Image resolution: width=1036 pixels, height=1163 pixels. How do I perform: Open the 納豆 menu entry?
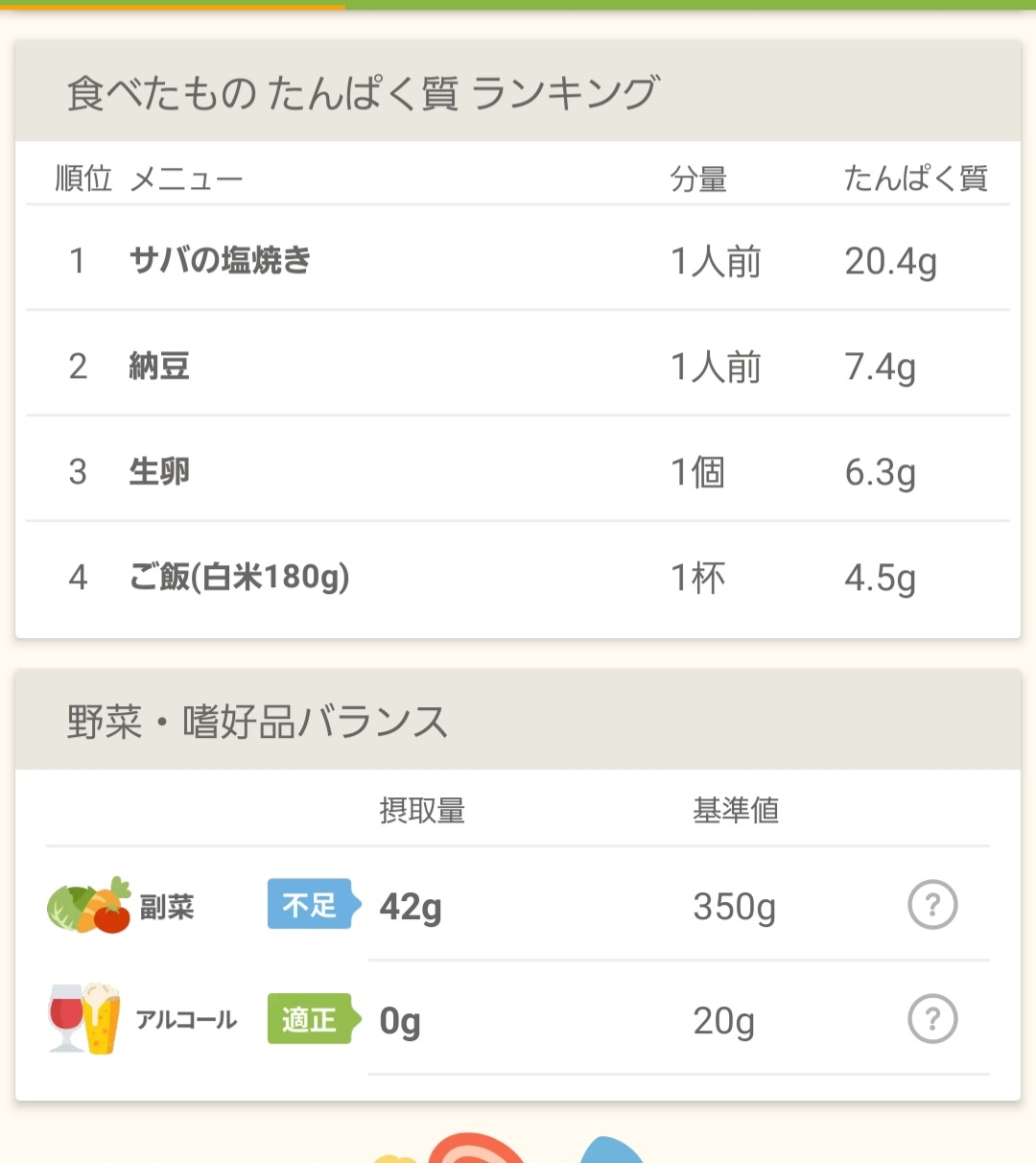tap(159, 367)
